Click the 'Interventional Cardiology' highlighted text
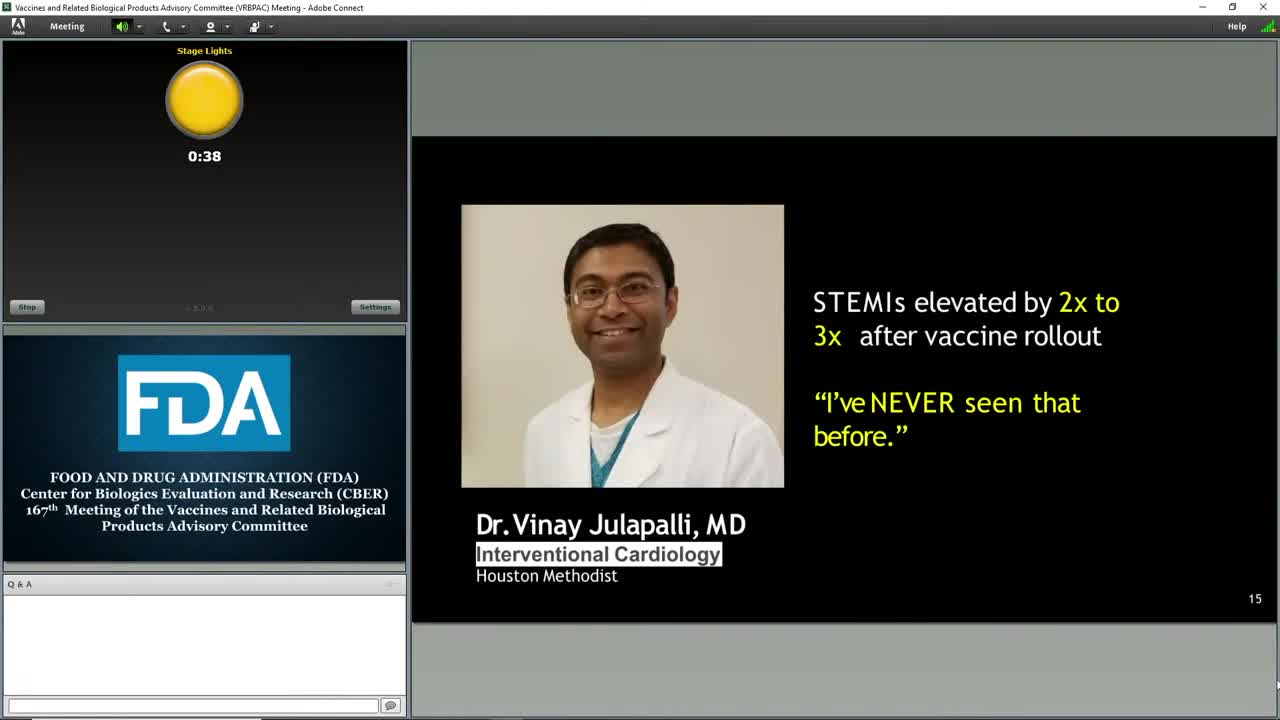 [x=598, y=554]
